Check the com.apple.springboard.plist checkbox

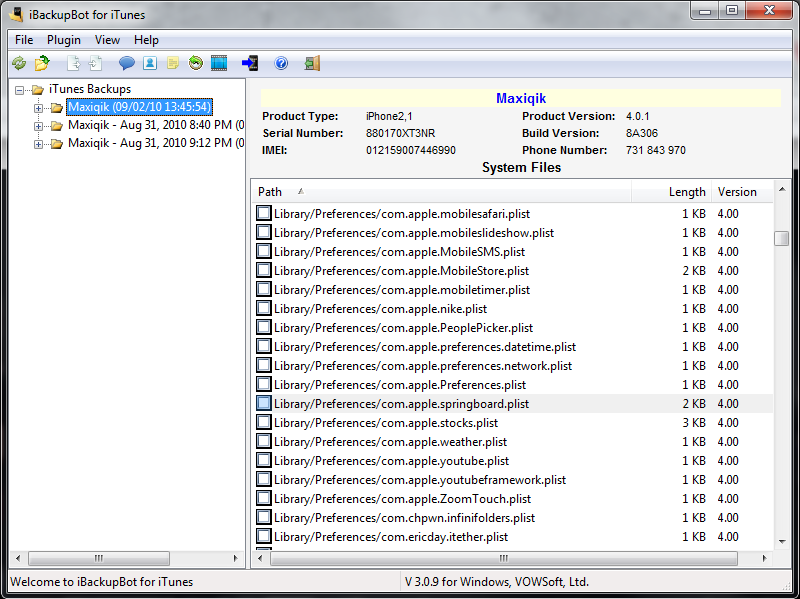(263, 403)
